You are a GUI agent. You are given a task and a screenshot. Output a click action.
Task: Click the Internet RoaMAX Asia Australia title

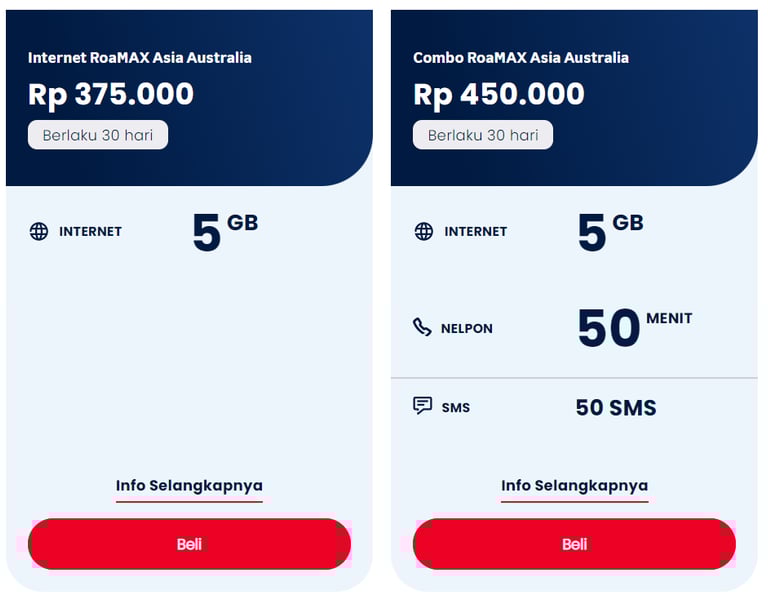tap(140, 58)
